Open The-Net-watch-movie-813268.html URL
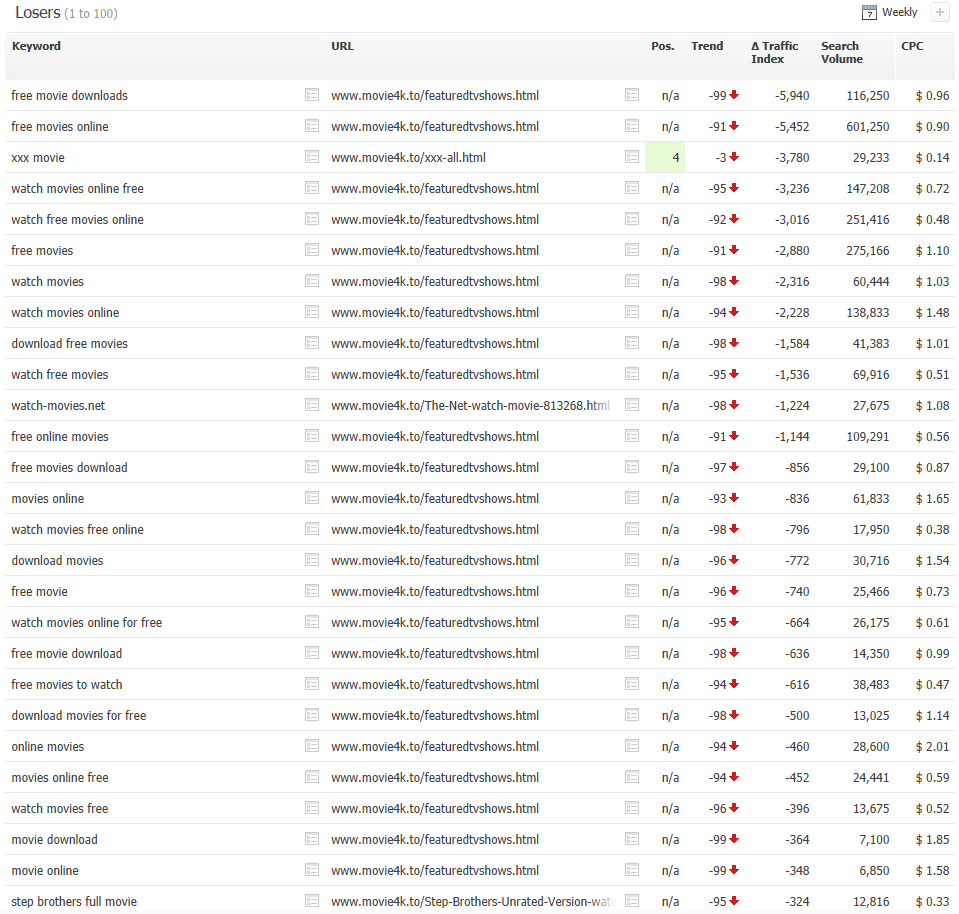959x914 pixels. click(x=470, y=405)
